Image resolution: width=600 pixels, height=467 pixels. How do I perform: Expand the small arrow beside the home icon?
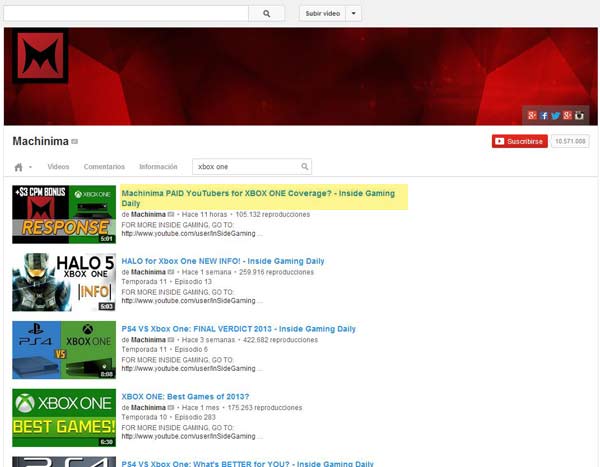(30, 167)
